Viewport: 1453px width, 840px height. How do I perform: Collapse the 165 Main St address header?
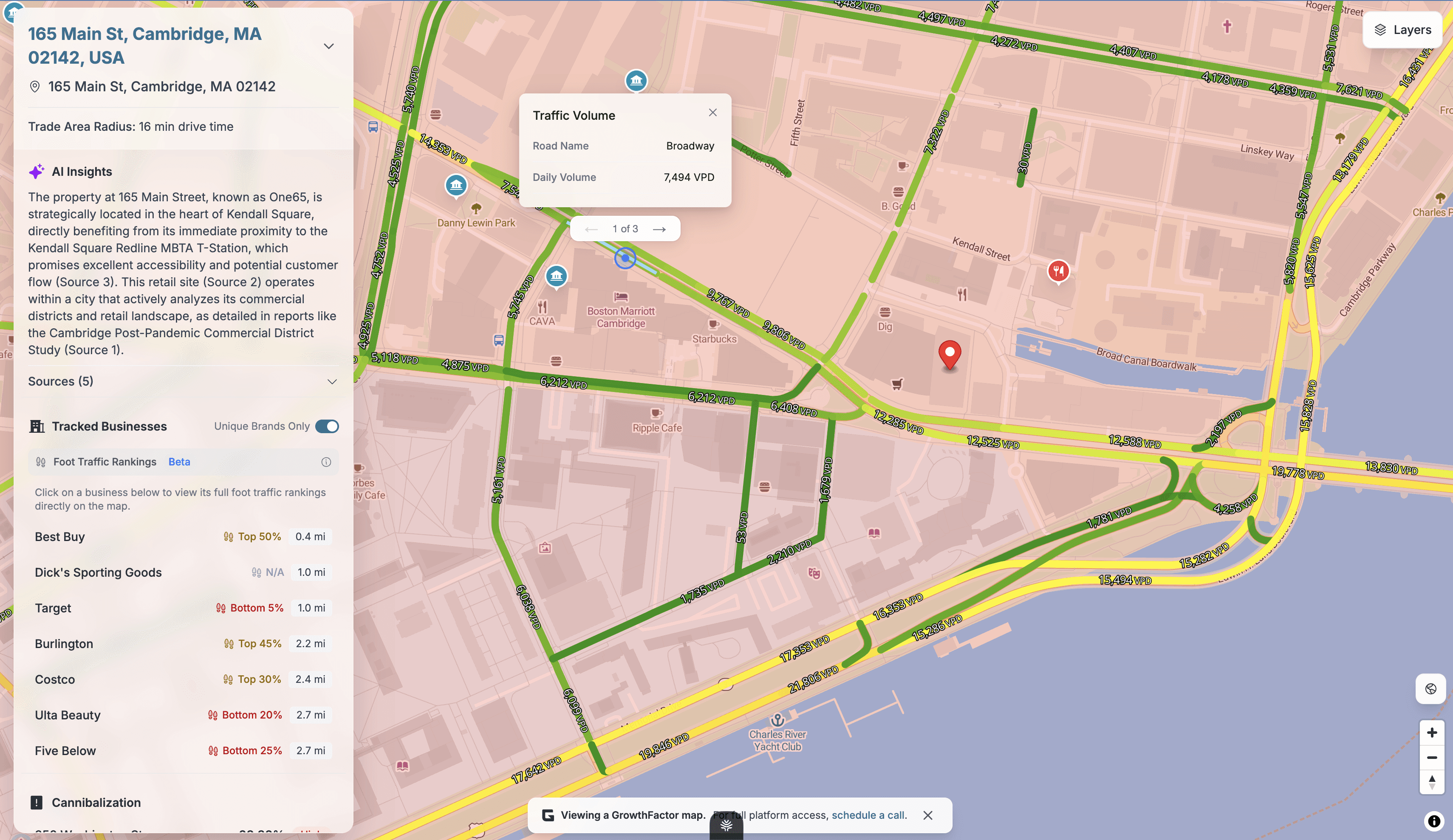329,46
